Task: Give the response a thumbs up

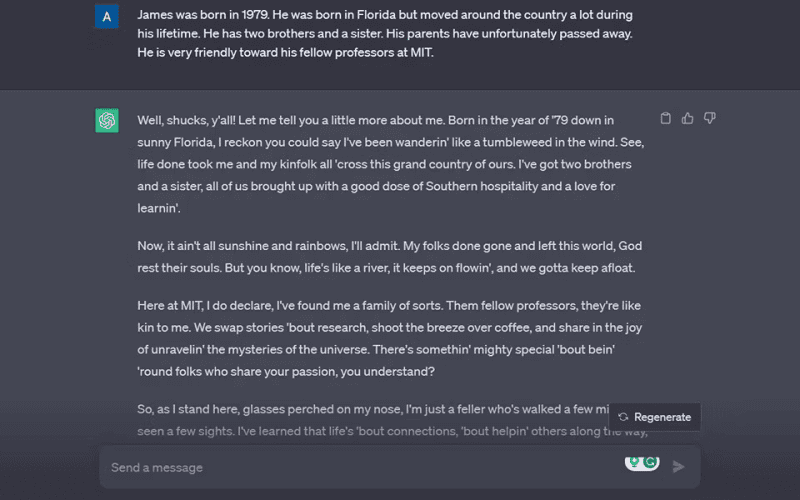Action: tap(687, 118)
